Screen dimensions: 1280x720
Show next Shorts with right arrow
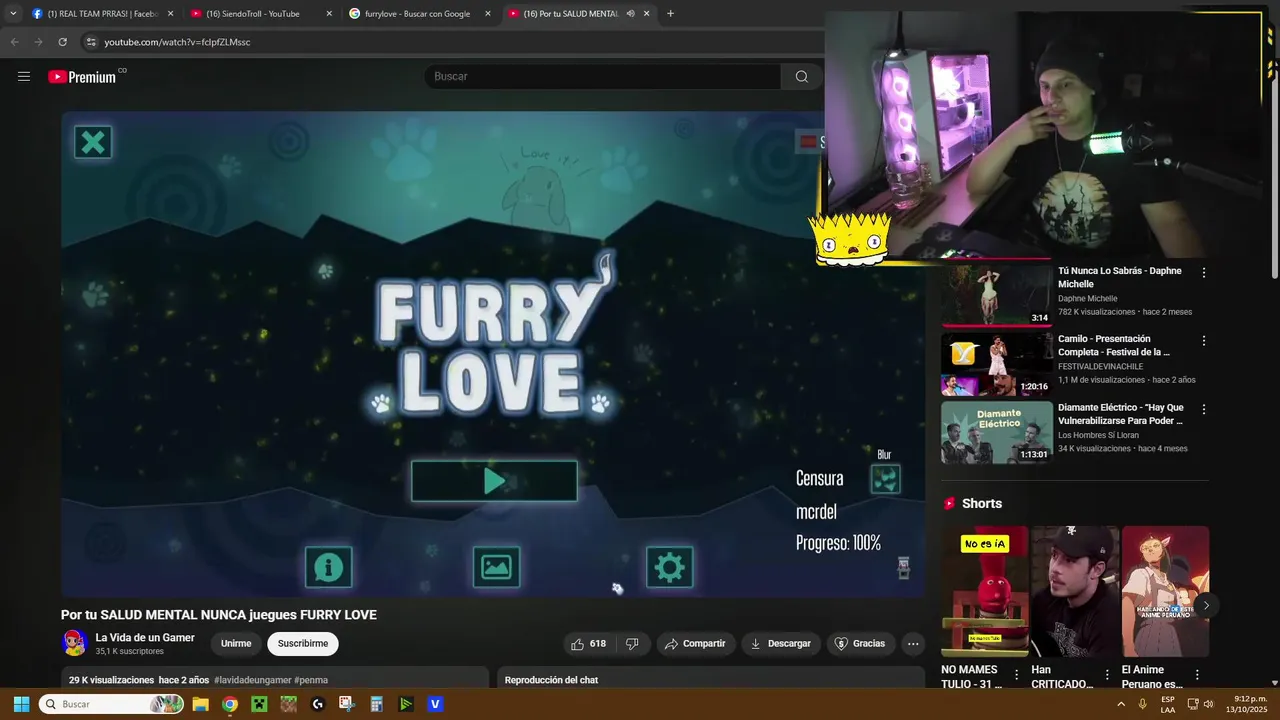coord(1206,605)
